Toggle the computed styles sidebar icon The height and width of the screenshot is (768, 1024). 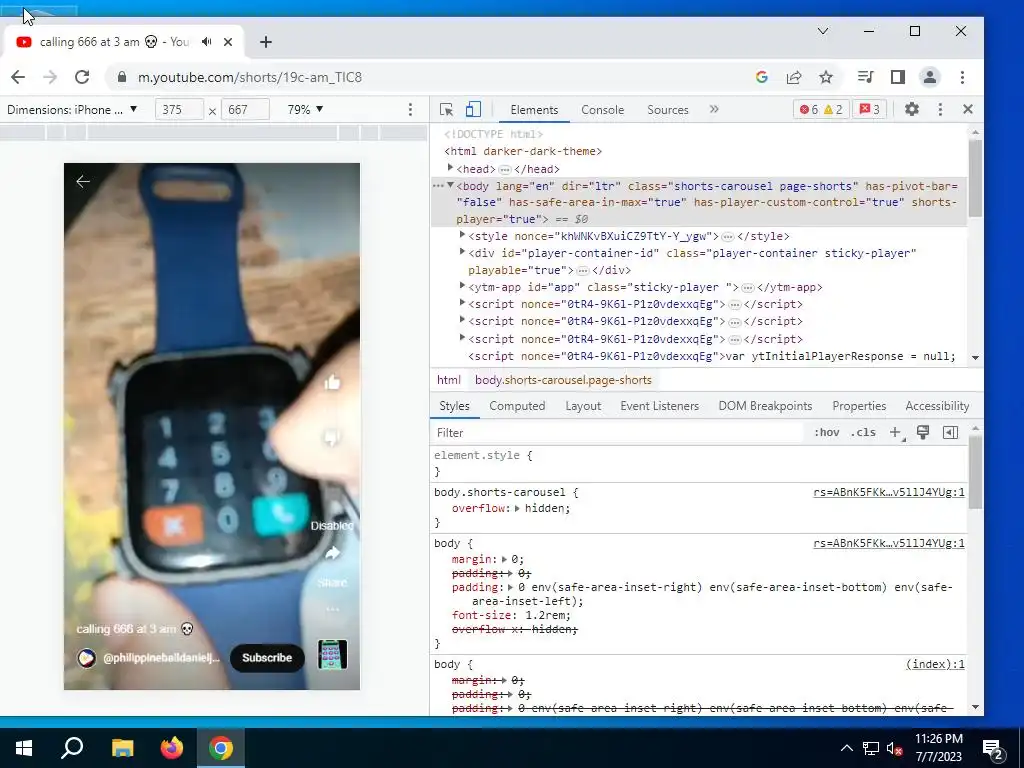[x=950, y=432]
